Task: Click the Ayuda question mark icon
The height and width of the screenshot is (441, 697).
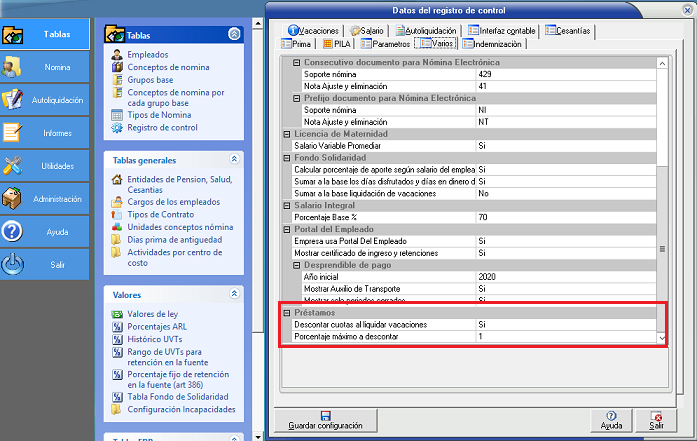Action: coord(14,232)
